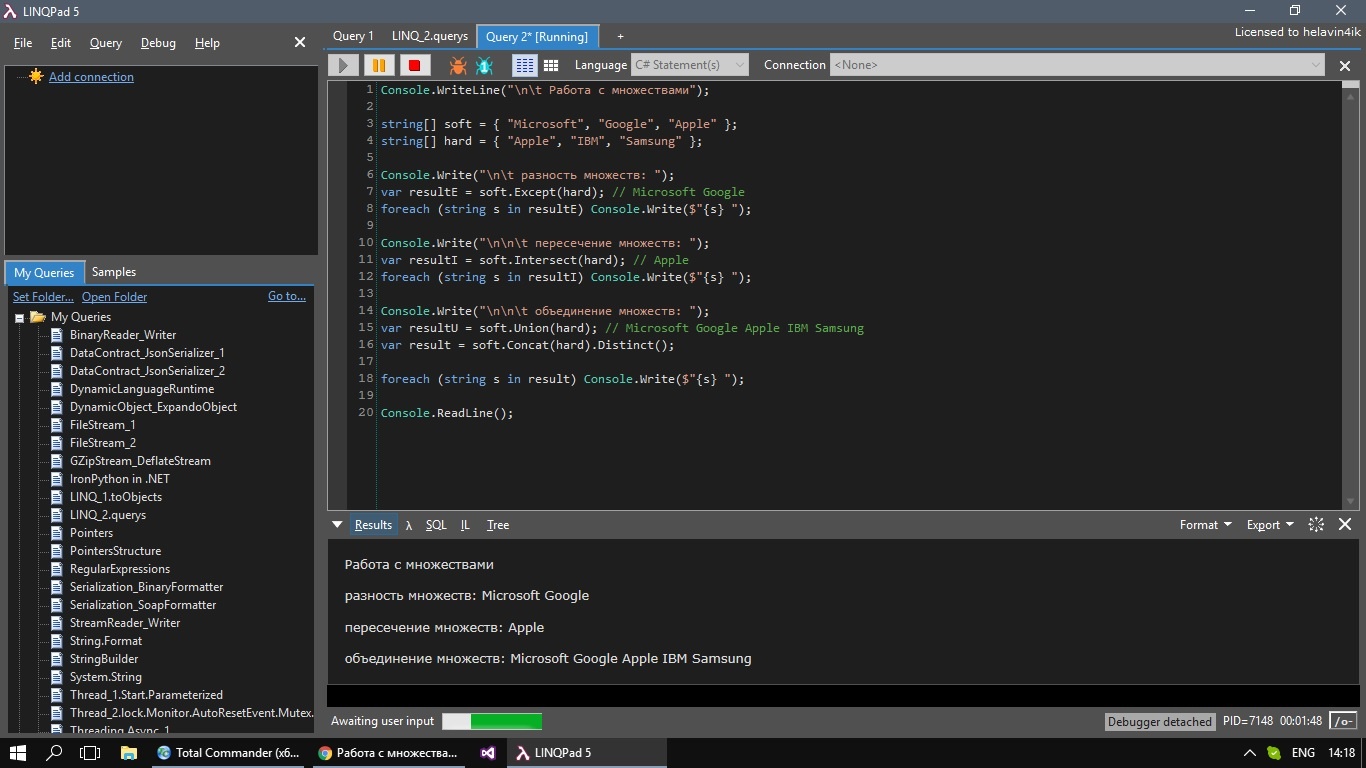Add a new query tab with plus
The width and height of the screenshot is (1366, 768).
tap(620, 36)
